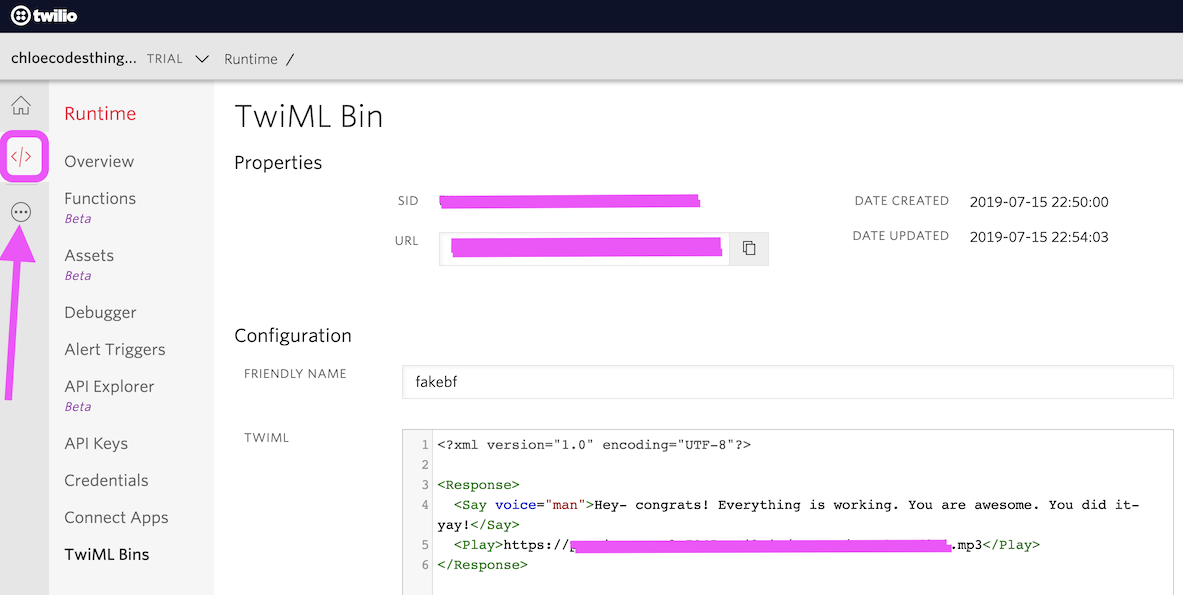Open All Products ellipsis icon
The image size is (1183, 595).
click(21, 213)
